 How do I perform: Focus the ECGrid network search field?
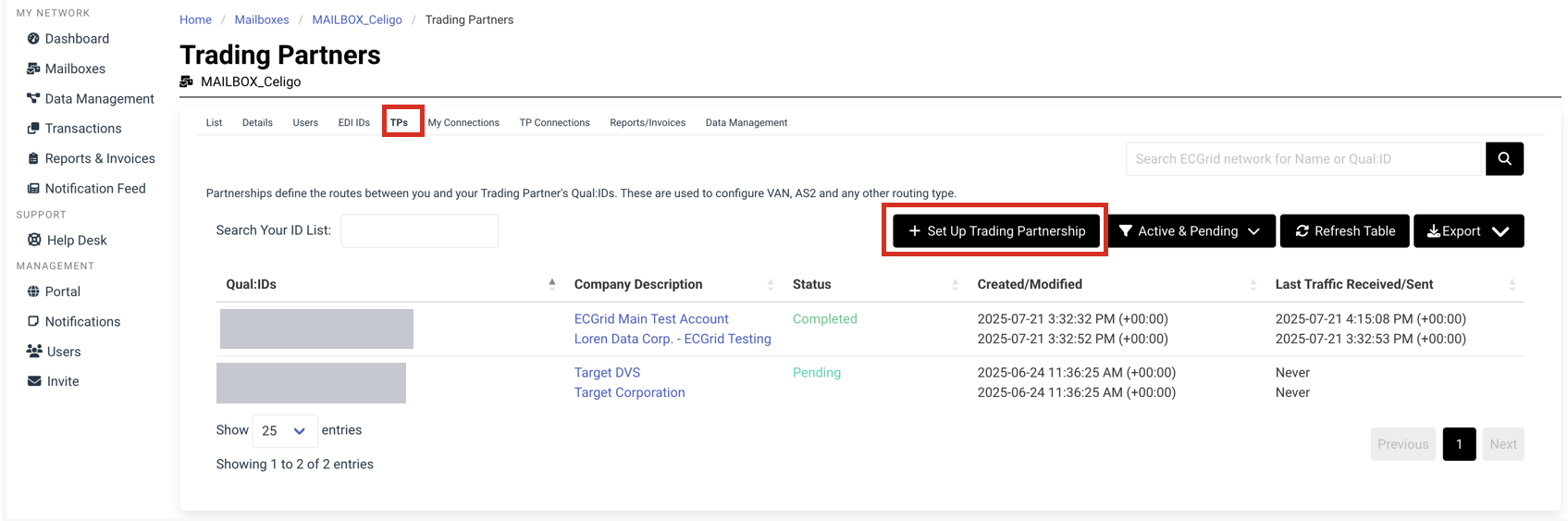point(1305,159)
